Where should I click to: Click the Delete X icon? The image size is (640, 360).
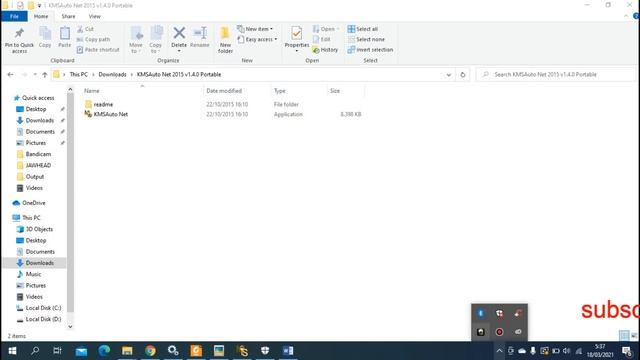point(179,33)
